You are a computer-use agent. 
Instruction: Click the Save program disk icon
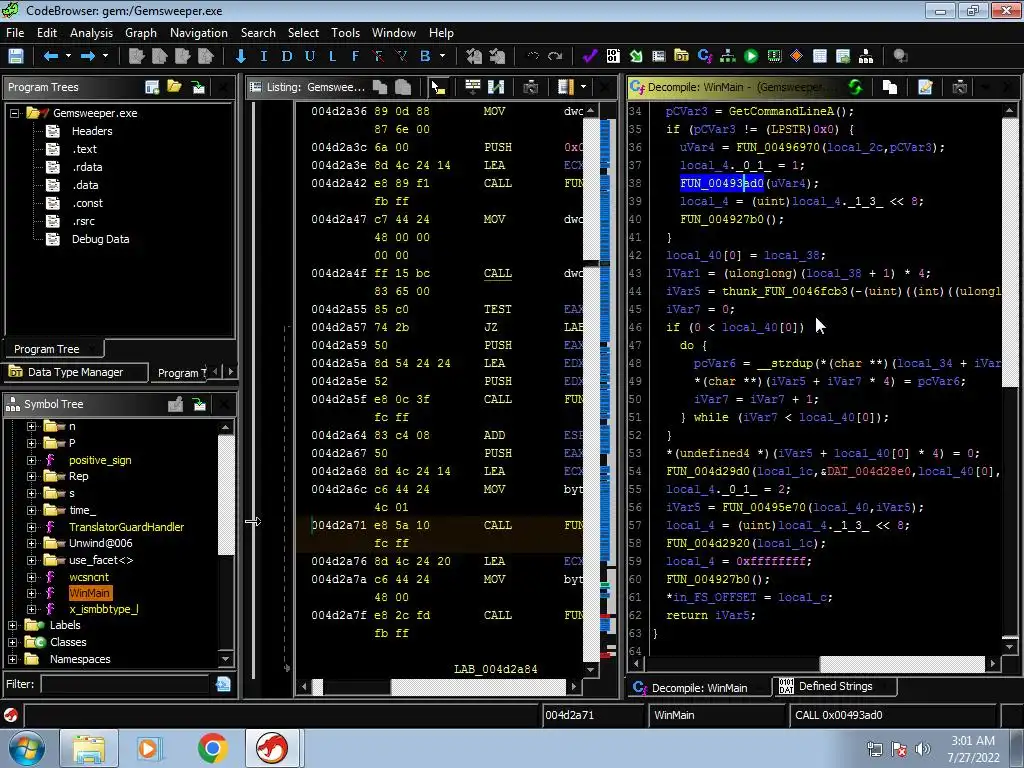(16, 56)
